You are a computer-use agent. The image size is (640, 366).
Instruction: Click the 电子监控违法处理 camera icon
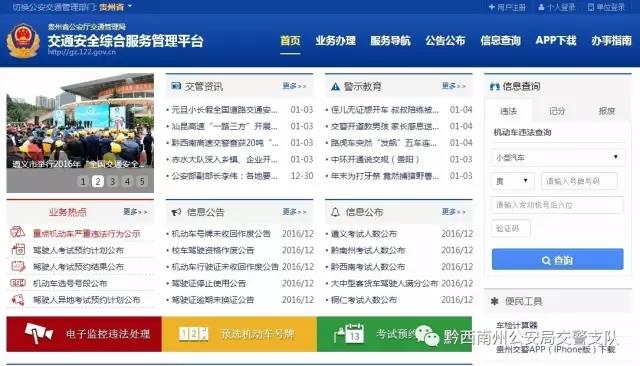[x=38, y=333]
